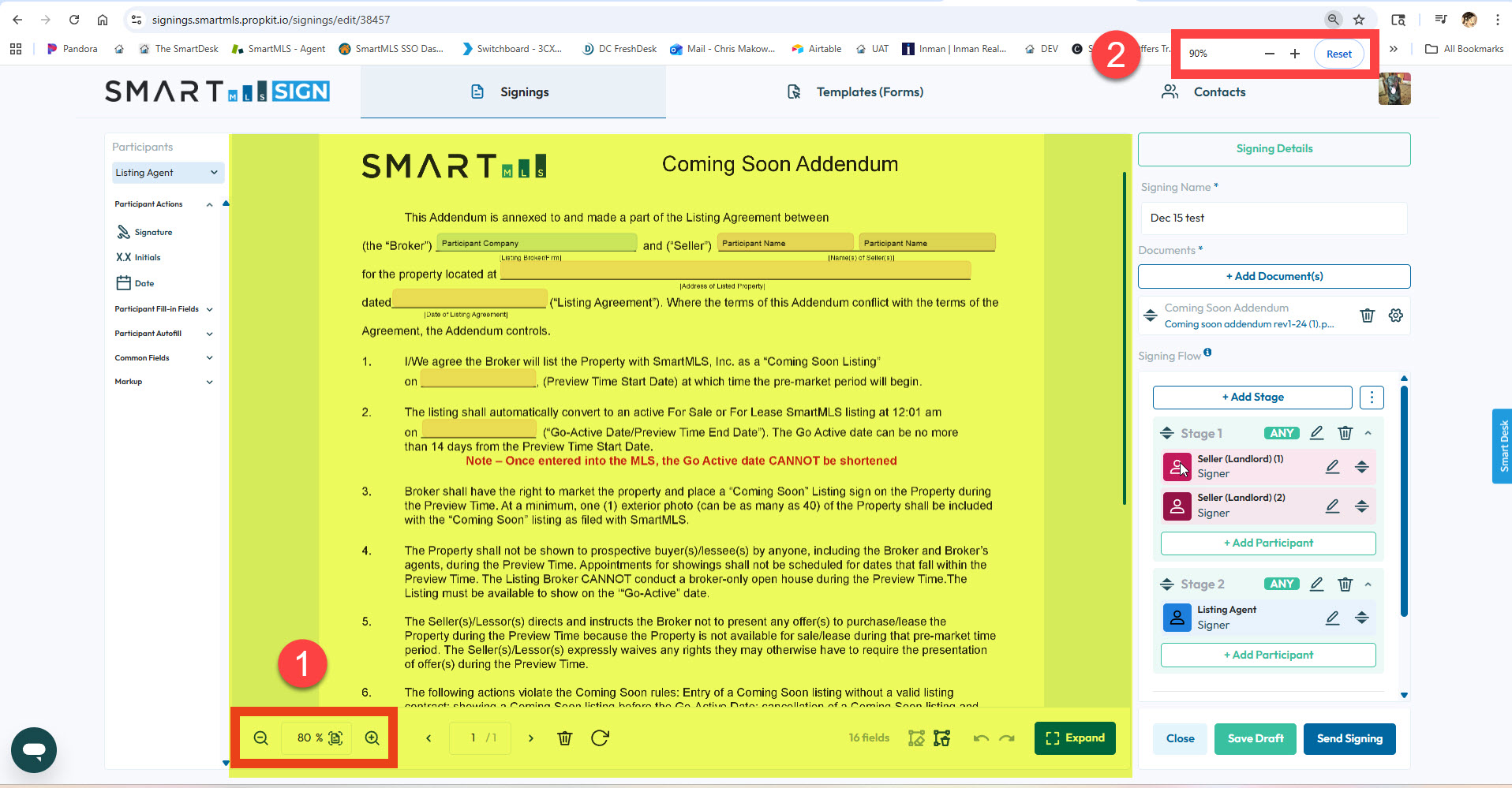The height and width of the screenshot is (788, 1512).
Task: Undo the last field change
Action: tap(981, 738)
